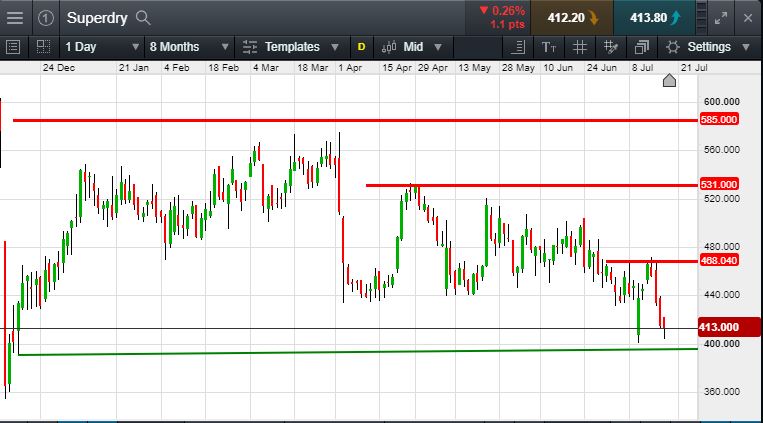This screenshot has width=763, height=423.
Task: Click the 24 Dec date label
Action: click(59, 68)
